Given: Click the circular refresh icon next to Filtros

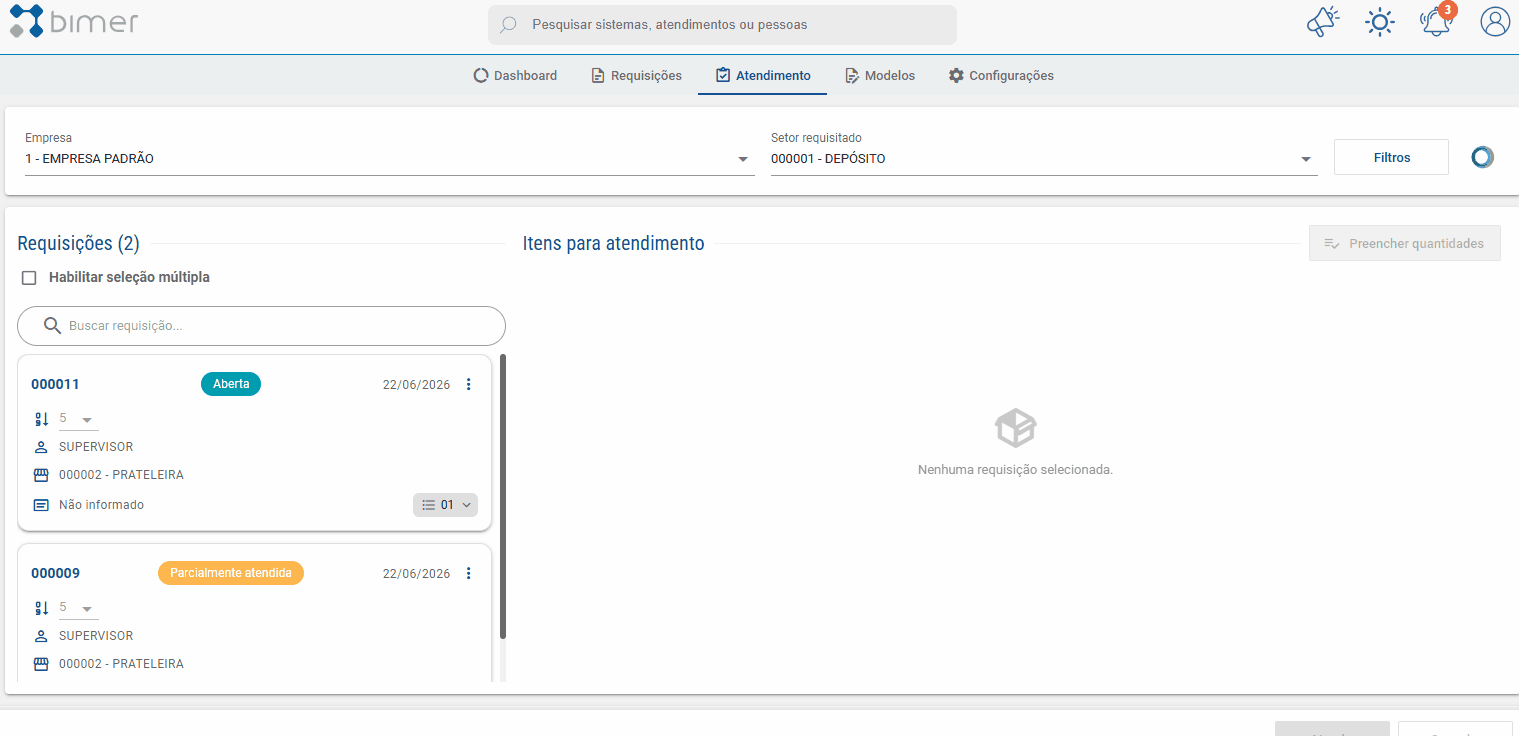Looking at the screenshot, I should pyautogui.click(x=1482, y=157).
